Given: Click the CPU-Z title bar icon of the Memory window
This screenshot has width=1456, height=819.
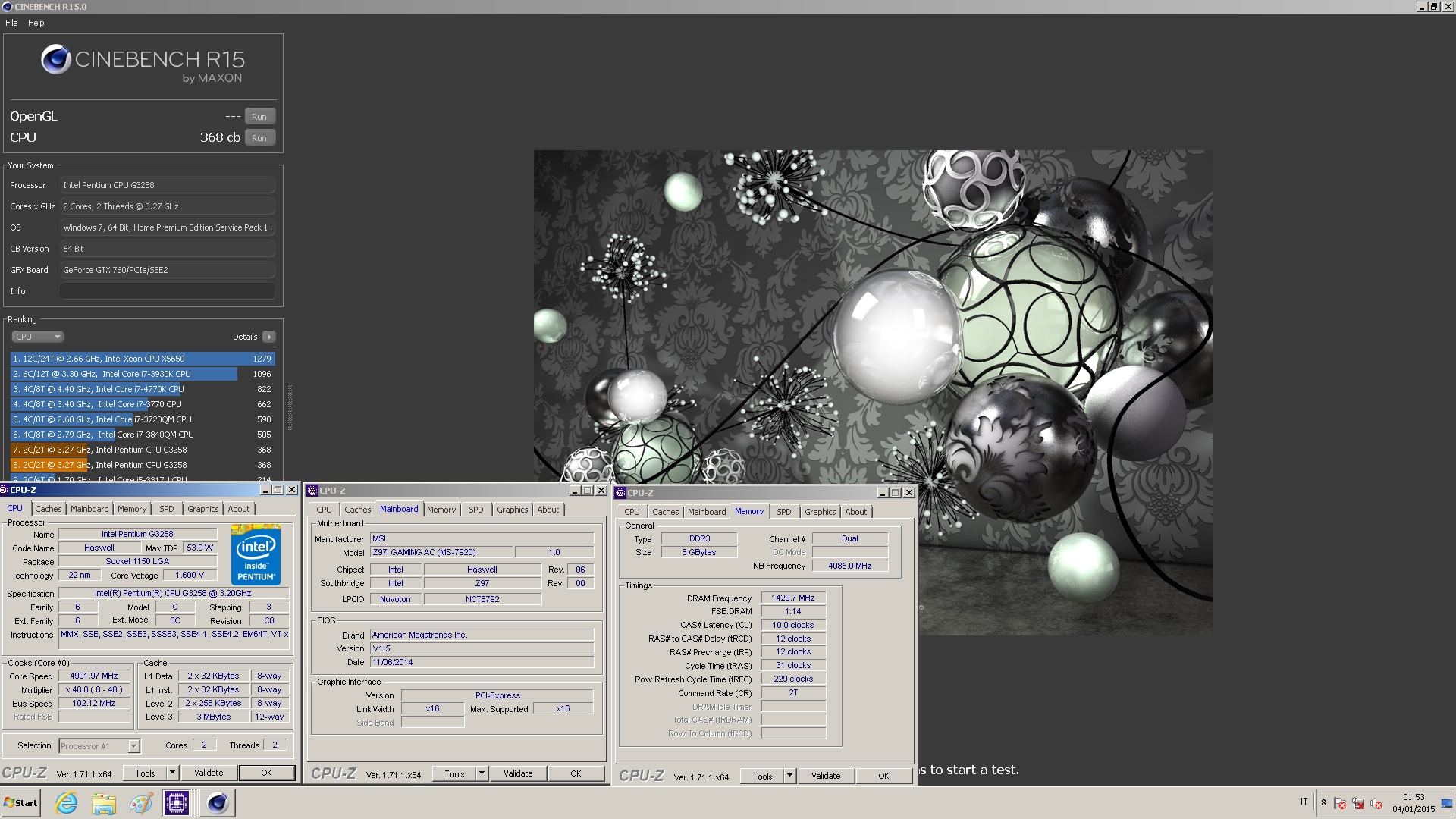Looking at the screenshot, I should tap(620, 493).
